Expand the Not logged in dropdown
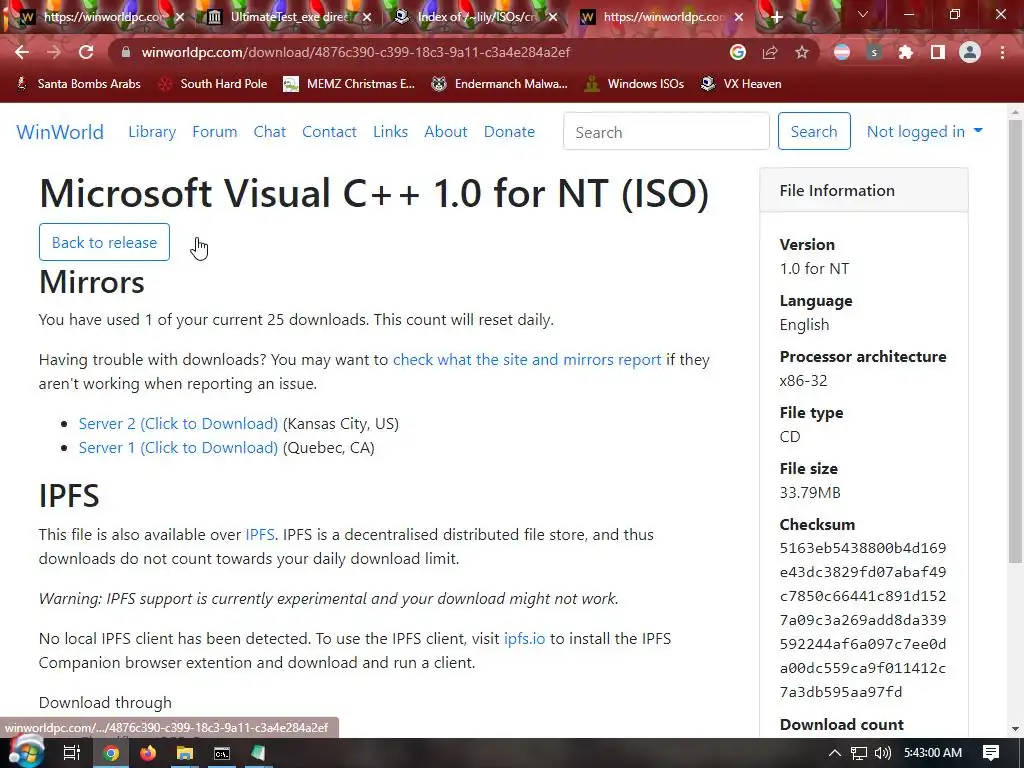The width and height of the screenshot is (1024, 768). click(924, 132)
